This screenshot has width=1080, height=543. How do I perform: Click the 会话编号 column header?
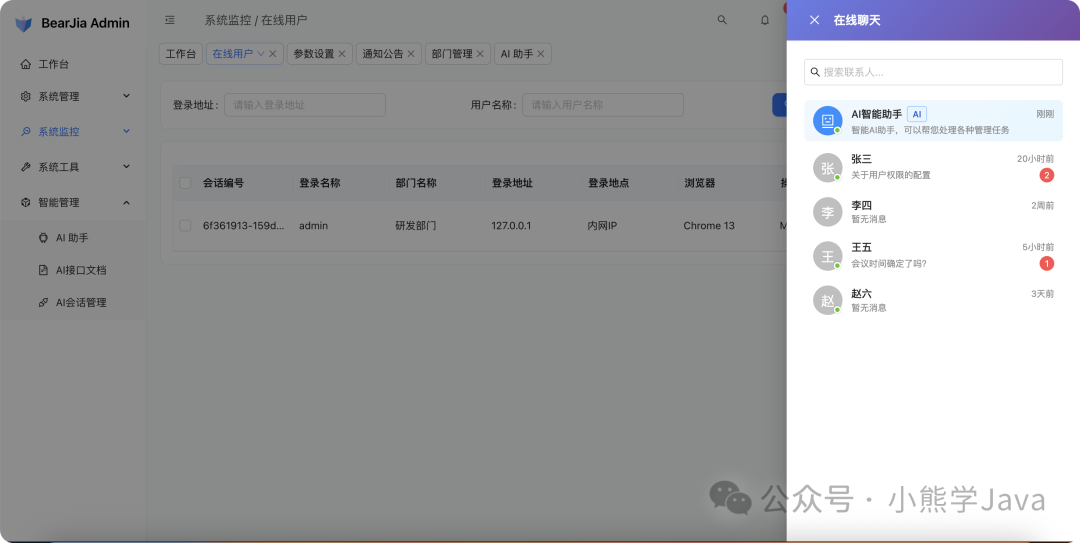pyautogui.click(x=223, y=183)
